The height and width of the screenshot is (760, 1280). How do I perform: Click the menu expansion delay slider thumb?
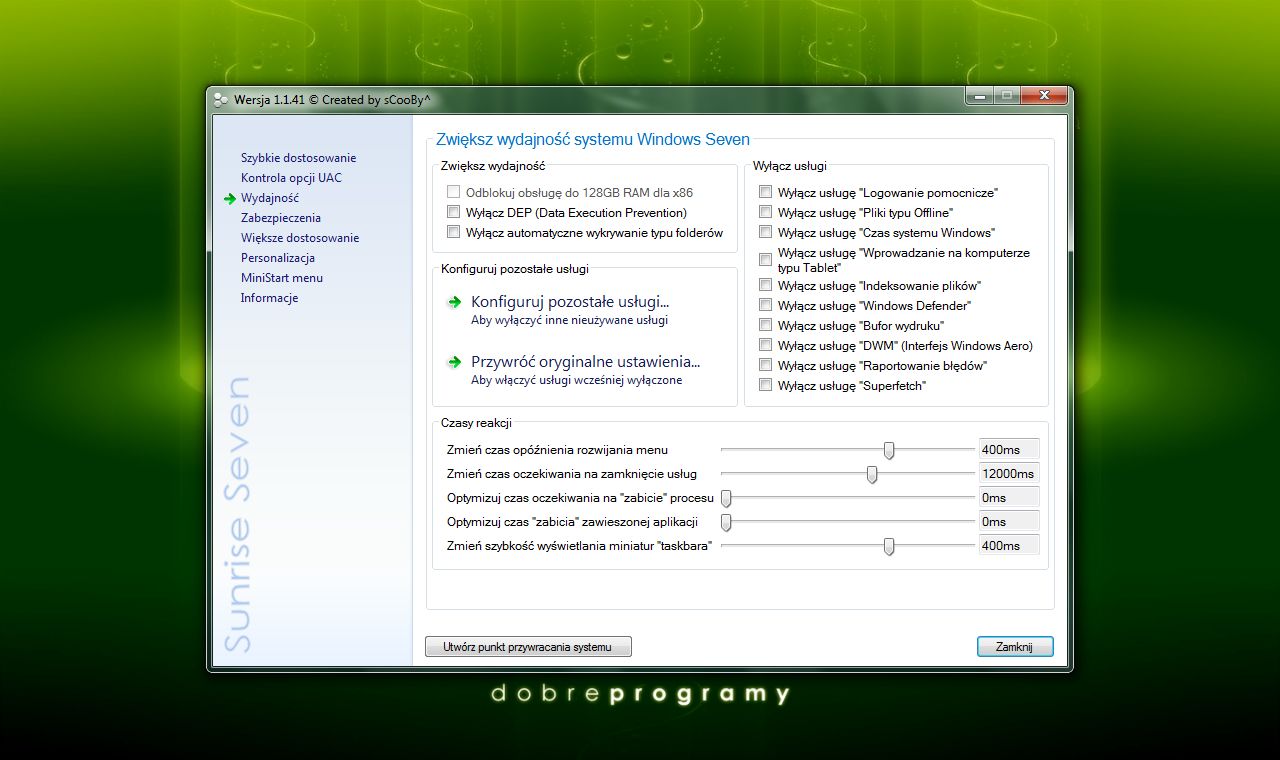point(889,450)
